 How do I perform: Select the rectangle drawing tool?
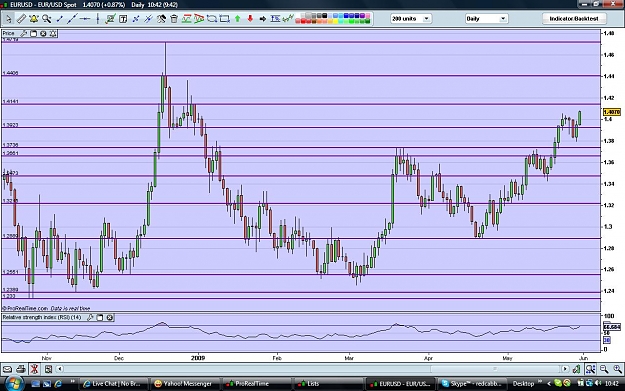224,18
